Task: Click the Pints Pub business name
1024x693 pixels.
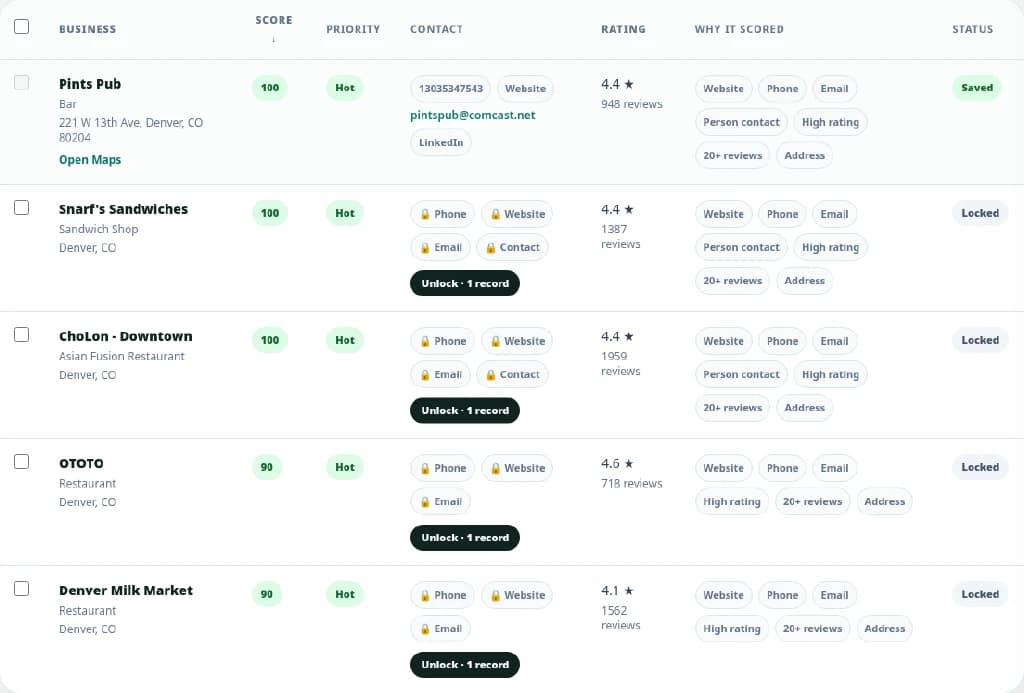Action: (90, 84)
